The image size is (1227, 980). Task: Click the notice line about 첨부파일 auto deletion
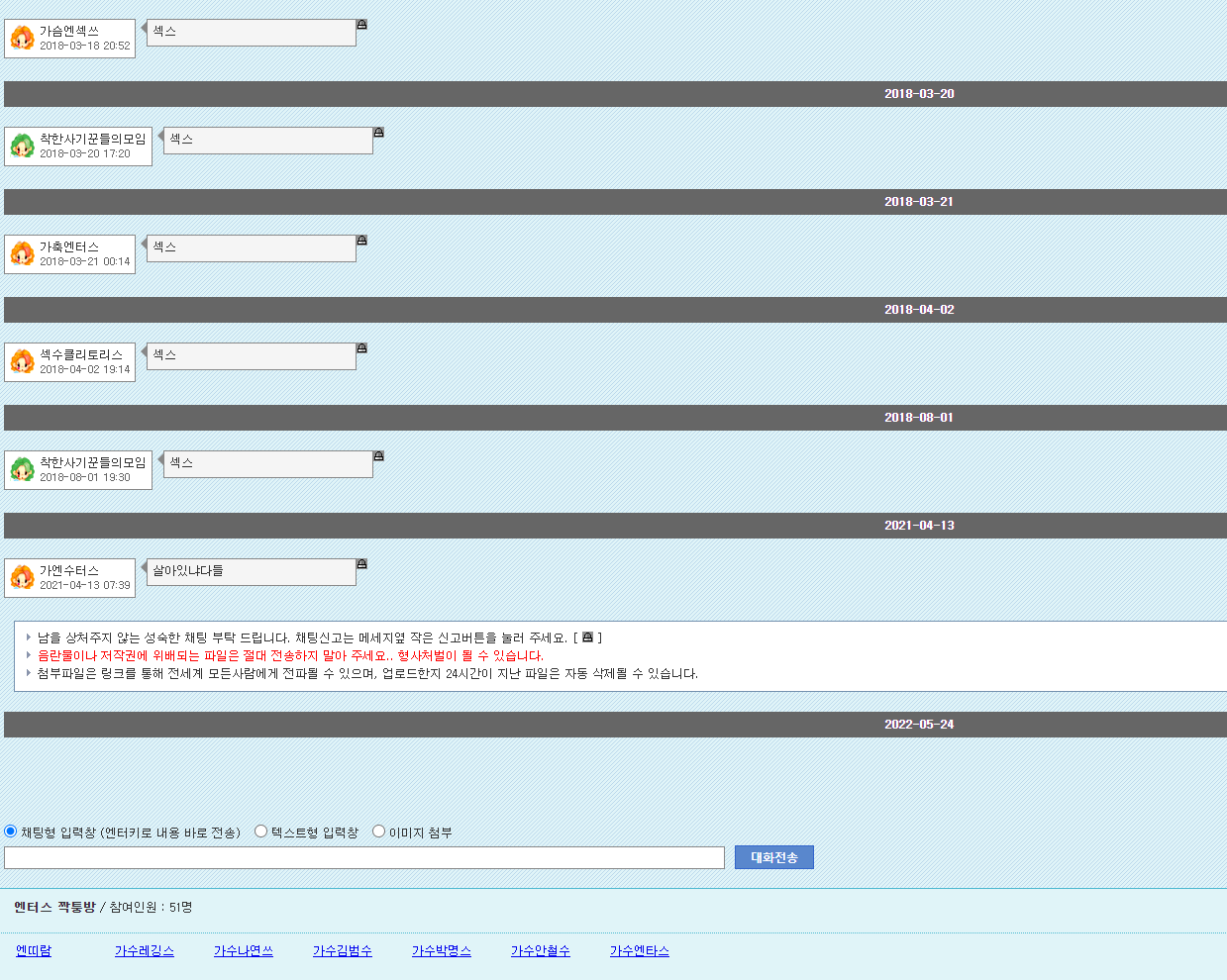(x=367, y=673)
